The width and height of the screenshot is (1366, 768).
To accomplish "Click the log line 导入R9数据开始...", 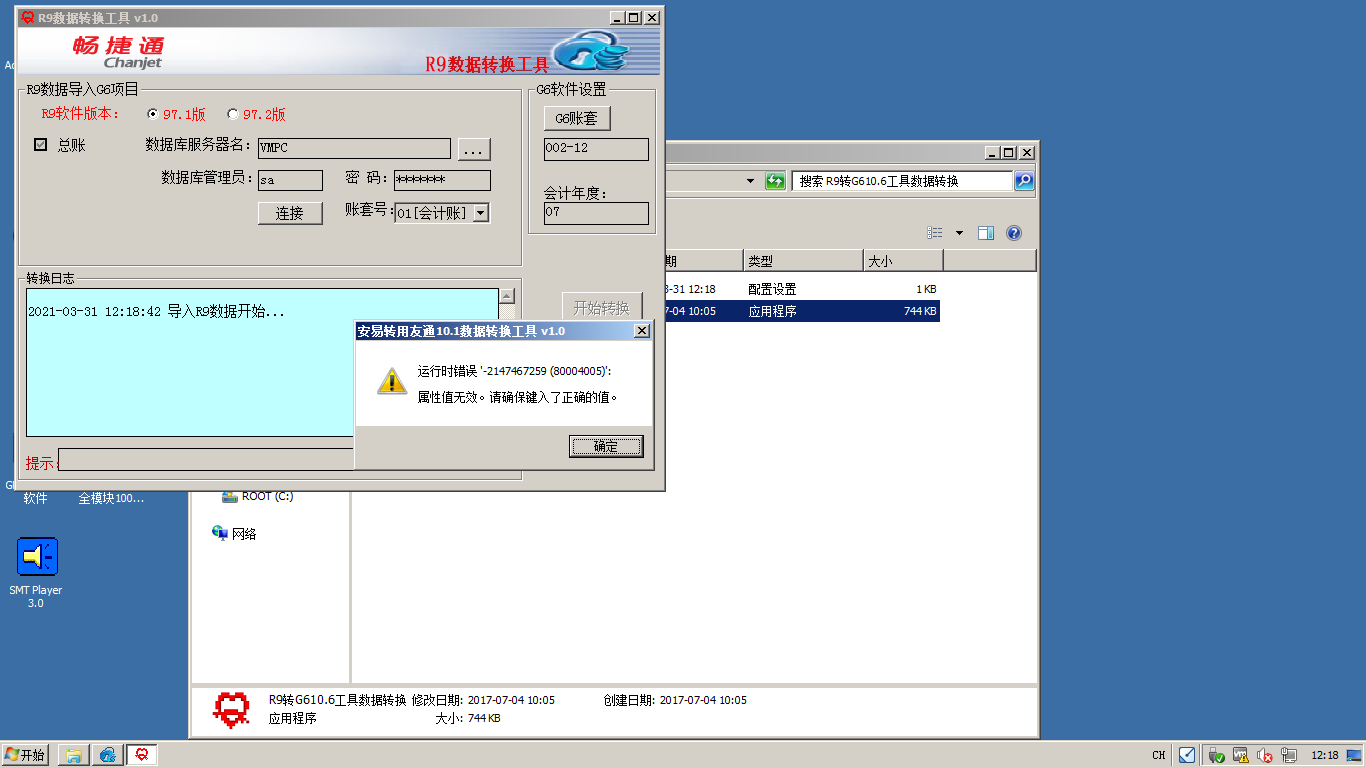I will pyautogui.click(x=156, y=312).
